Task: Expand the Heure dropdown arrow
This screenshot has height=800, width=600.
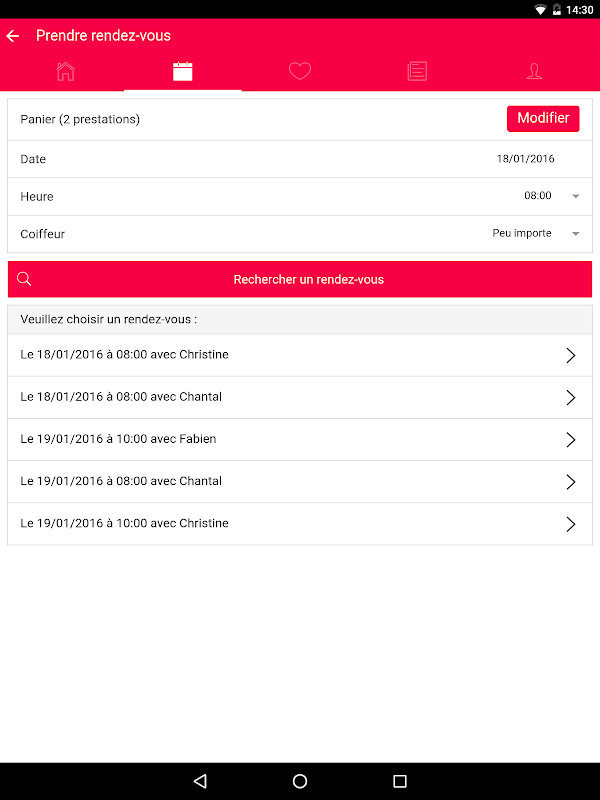Action: coord(576,197)
